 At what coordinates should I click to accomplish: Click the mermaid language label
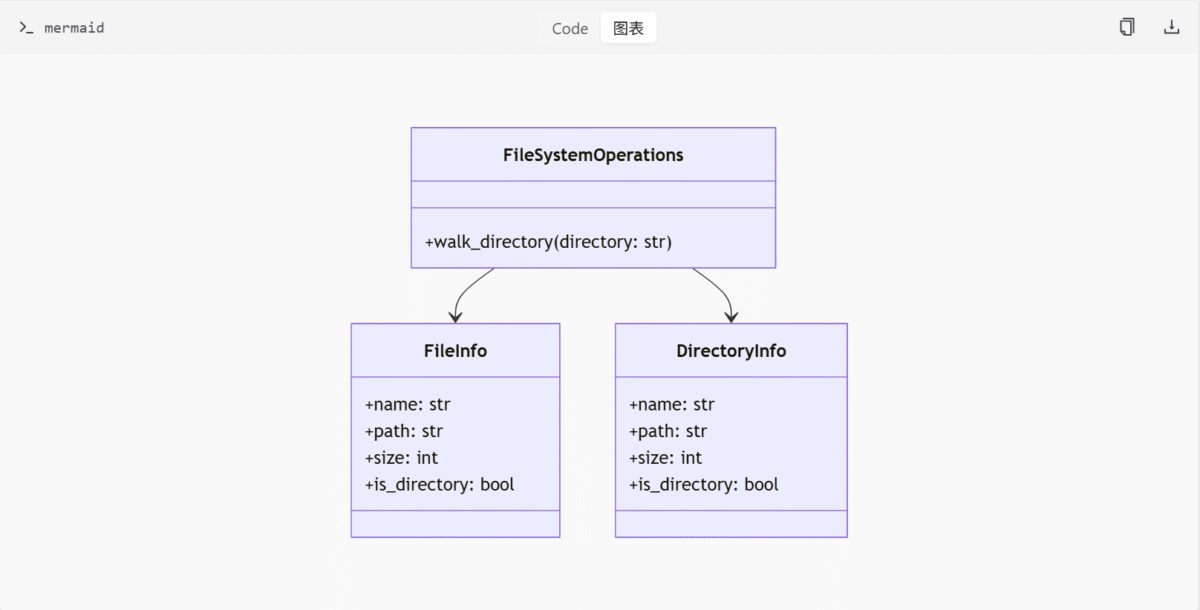pos(74,28)
